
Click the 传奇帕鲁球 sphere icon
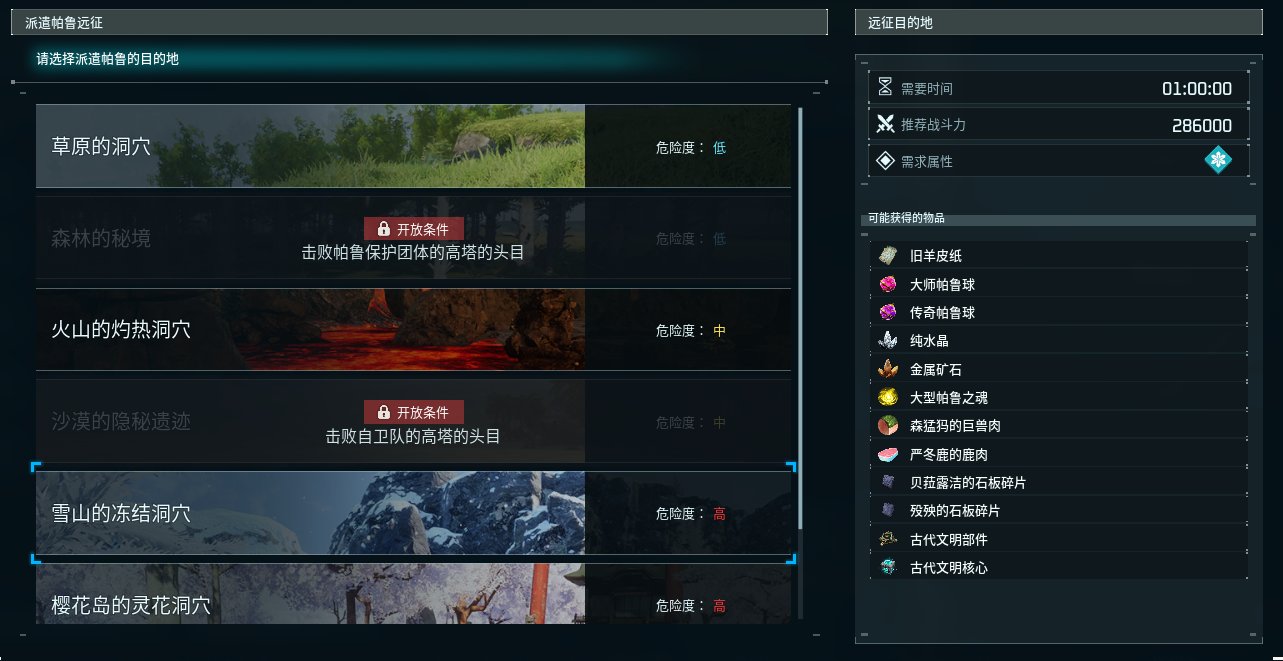(887, 312)
